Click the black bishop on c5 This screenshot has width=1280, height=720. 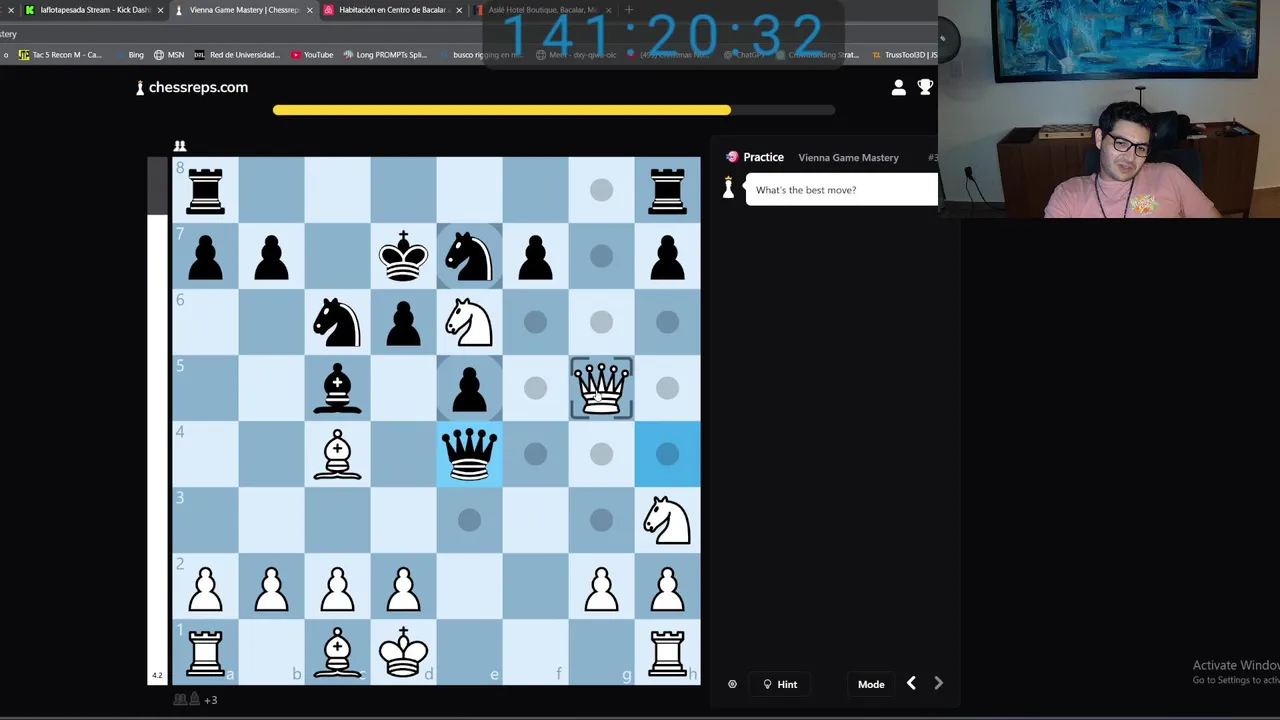337,388
